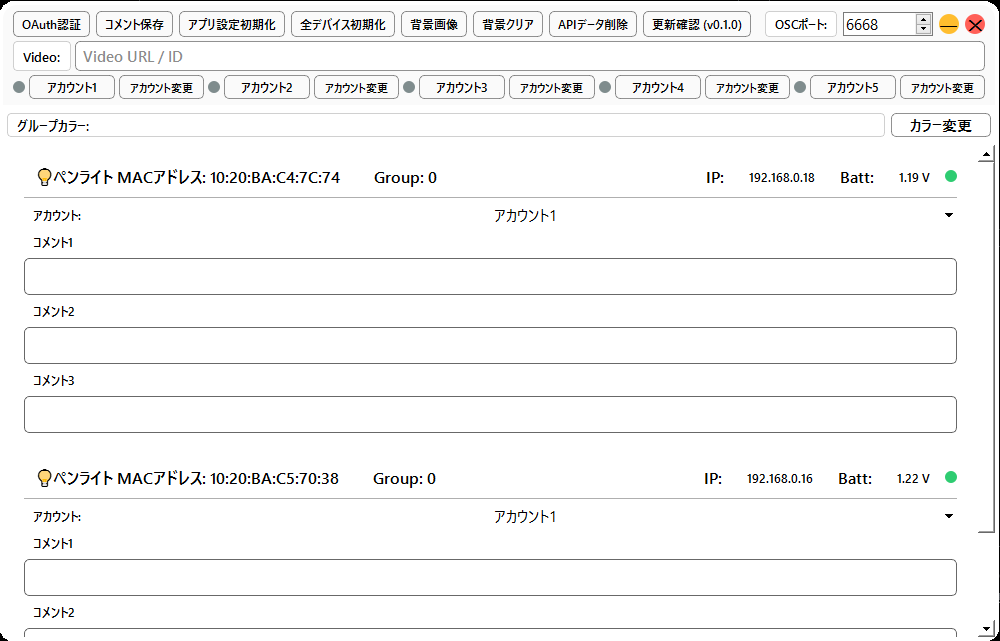
Task: Click gray status dot beside アカウント5
Action: (800, 87)
